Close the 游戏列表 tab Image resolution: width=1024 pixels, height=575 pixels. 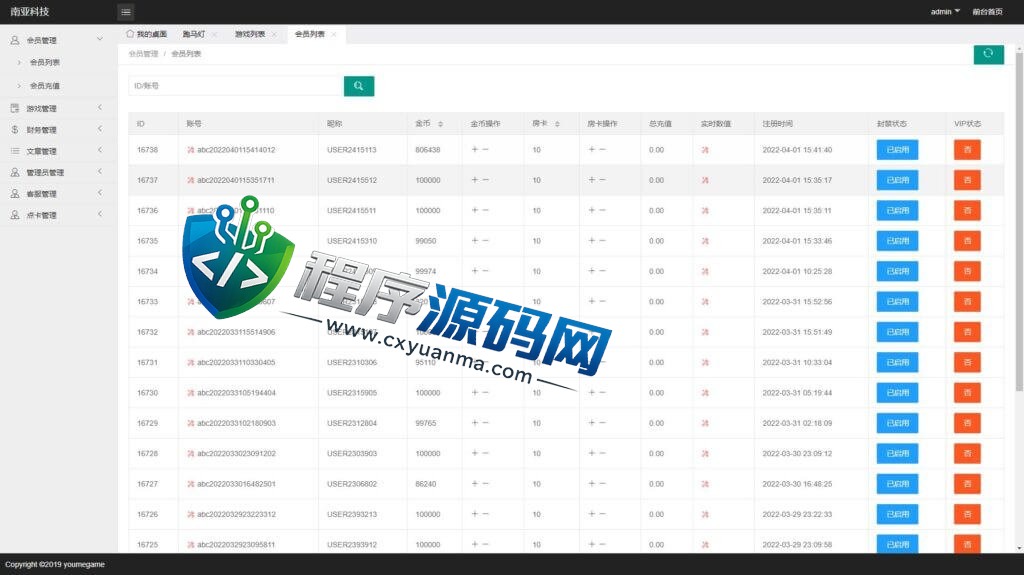274,35
